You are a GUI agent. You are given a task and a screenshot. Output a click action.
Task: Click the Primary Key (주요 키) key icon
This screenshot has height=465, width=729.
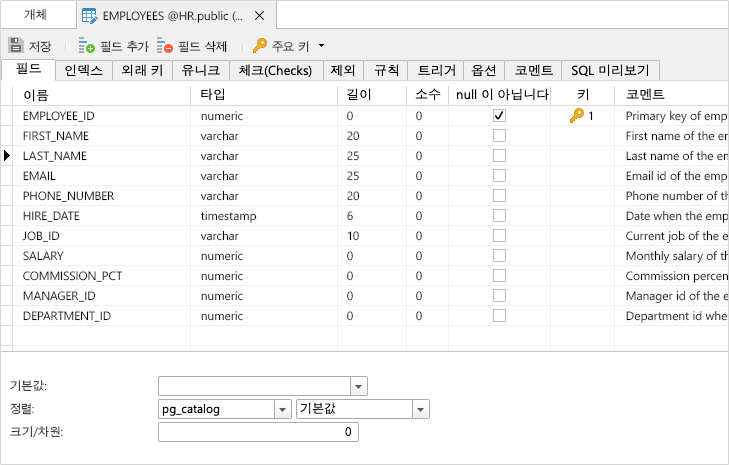260,46
